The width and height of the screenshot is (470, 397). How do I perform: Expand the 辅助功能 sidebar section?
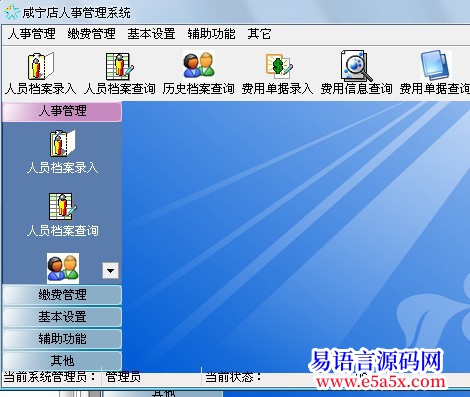click(x=62, y=339)
